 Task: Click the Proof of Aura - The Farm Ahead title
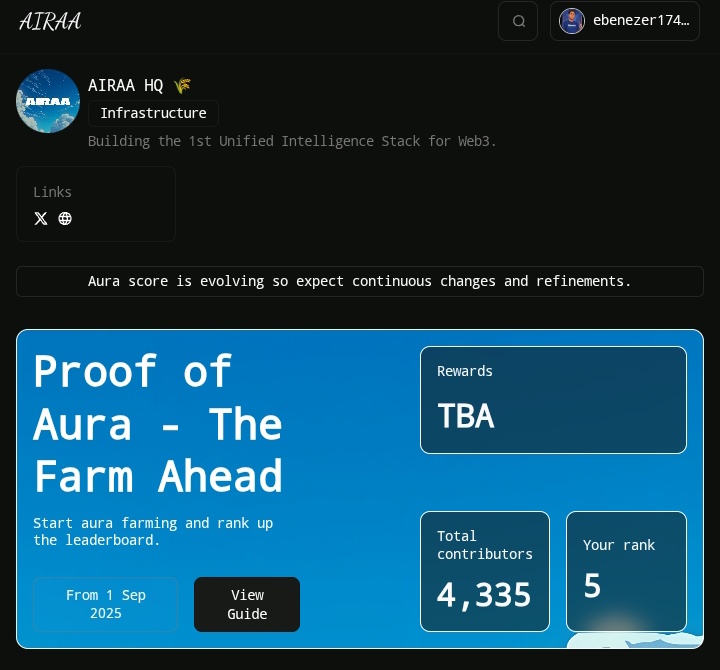pyautogui.click(x=158, y=423)
